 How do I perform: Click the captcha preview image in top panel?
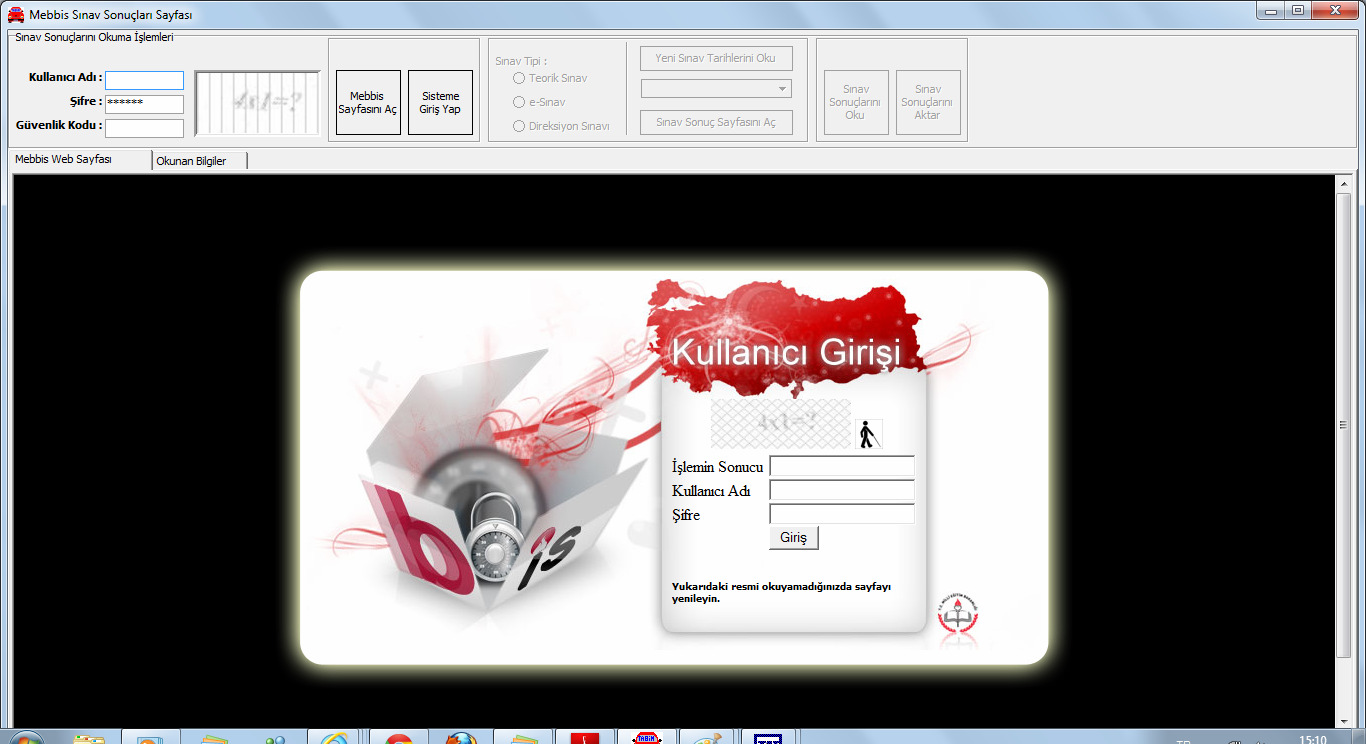click(258, 103)
